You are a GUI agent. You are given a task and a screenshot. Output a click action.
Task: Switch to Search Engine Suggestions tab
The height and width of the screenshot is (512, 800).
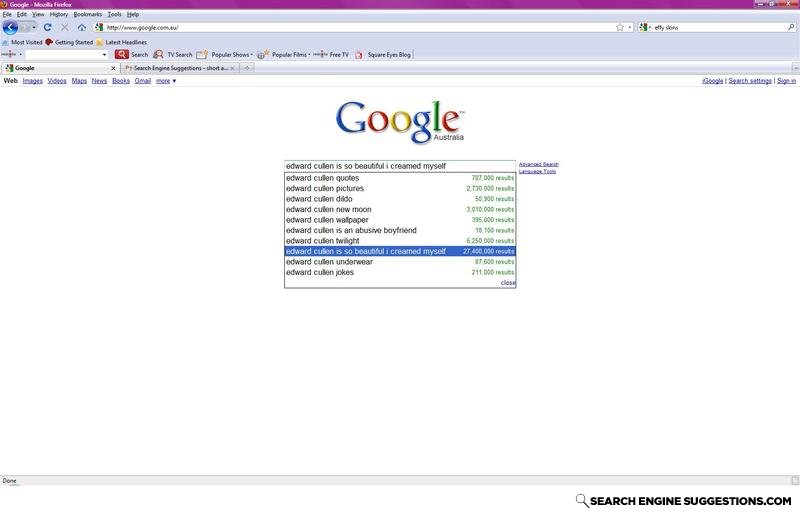tap(180, 68)
